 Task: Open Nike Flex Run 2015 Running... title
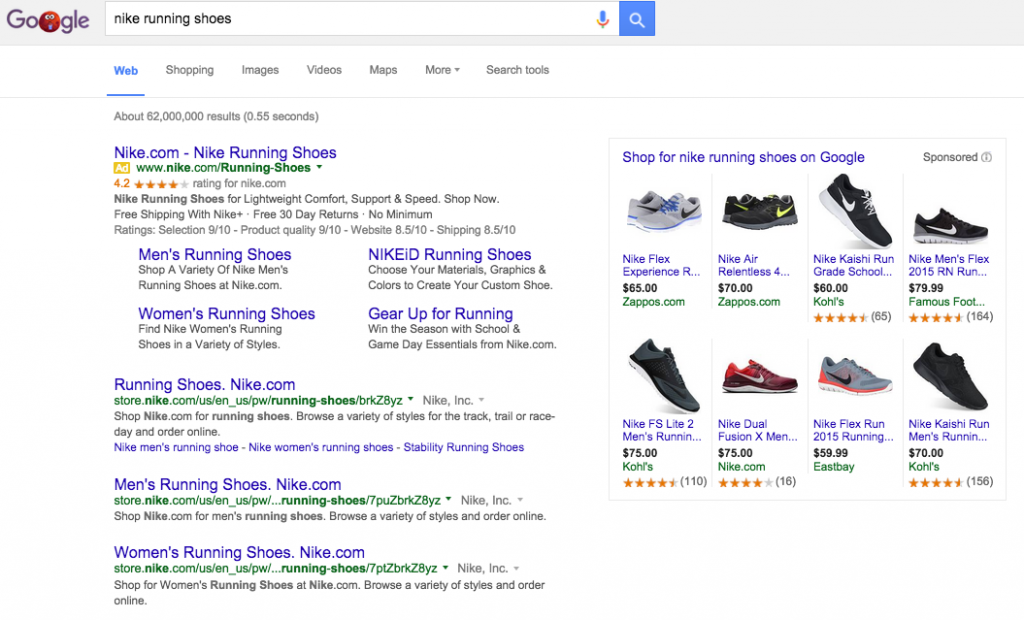tap(853, 430)
